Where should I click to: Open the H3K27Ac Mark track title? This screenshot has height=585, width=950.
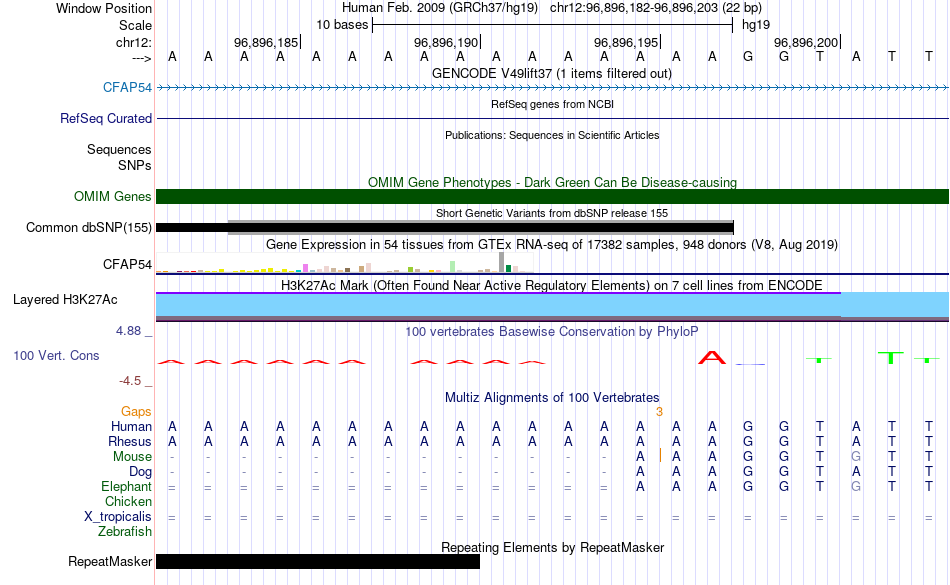tap(552, 285)
